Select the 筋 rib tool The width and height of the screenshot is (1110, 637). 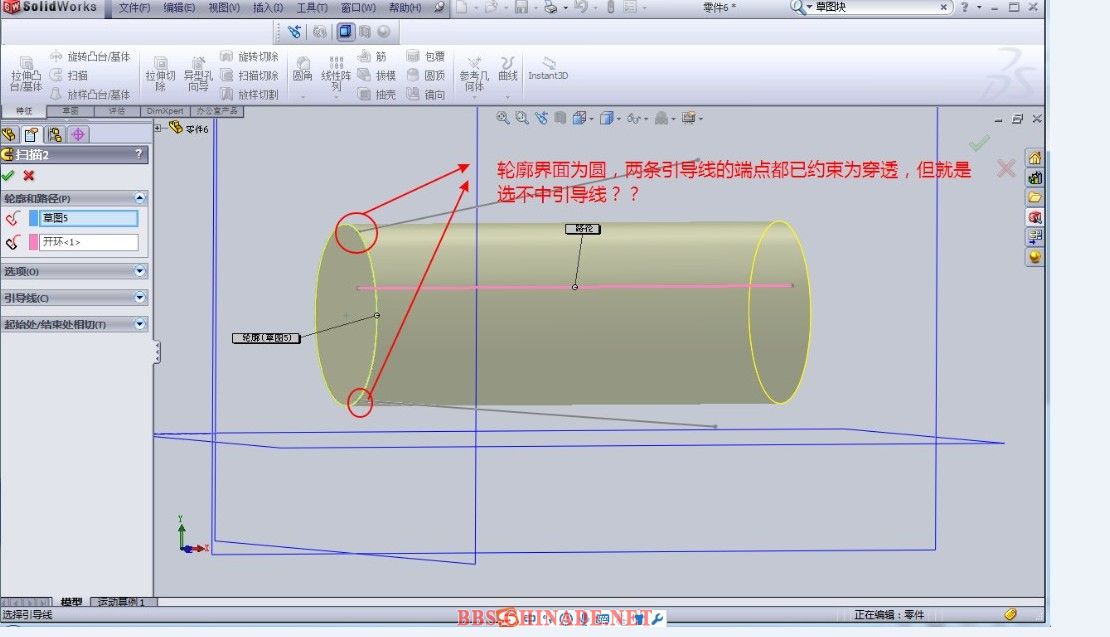[x=372, y=56]
